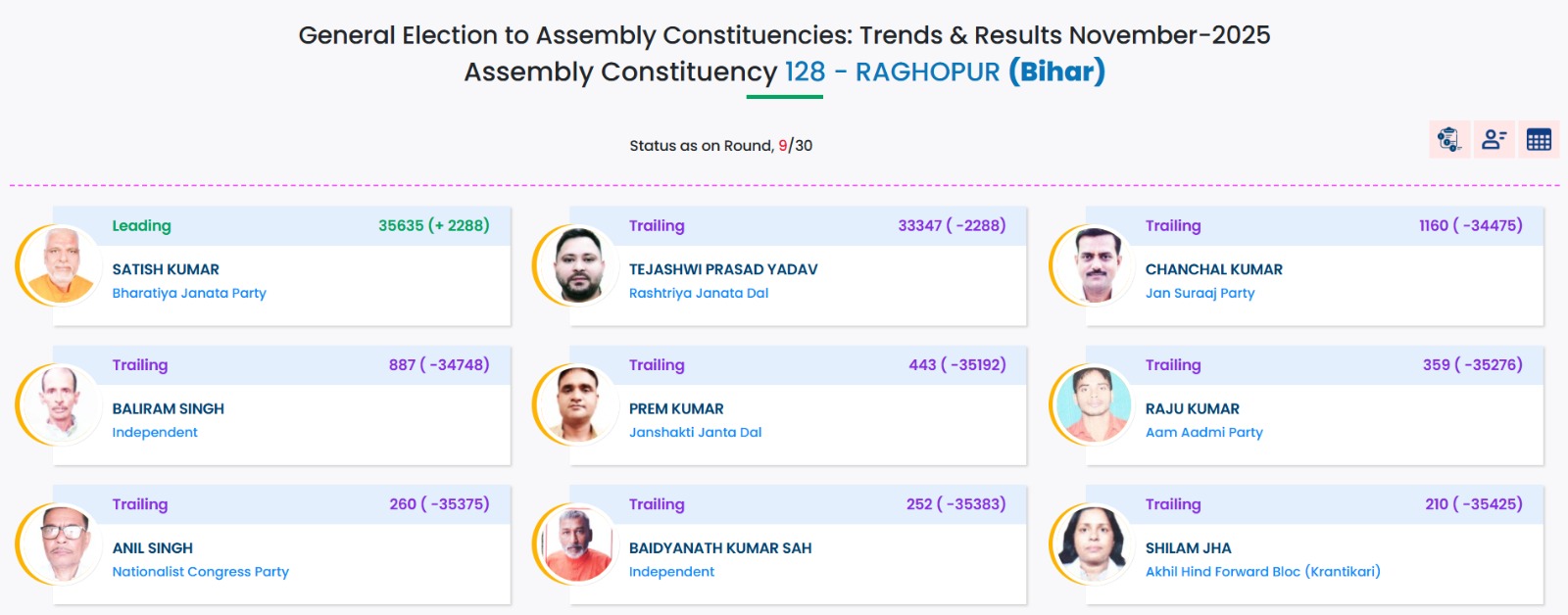Click Tejashwi Prasad Yadav's photo
The width and height of the screenshot is (1568, 615).
pos(578,264)
